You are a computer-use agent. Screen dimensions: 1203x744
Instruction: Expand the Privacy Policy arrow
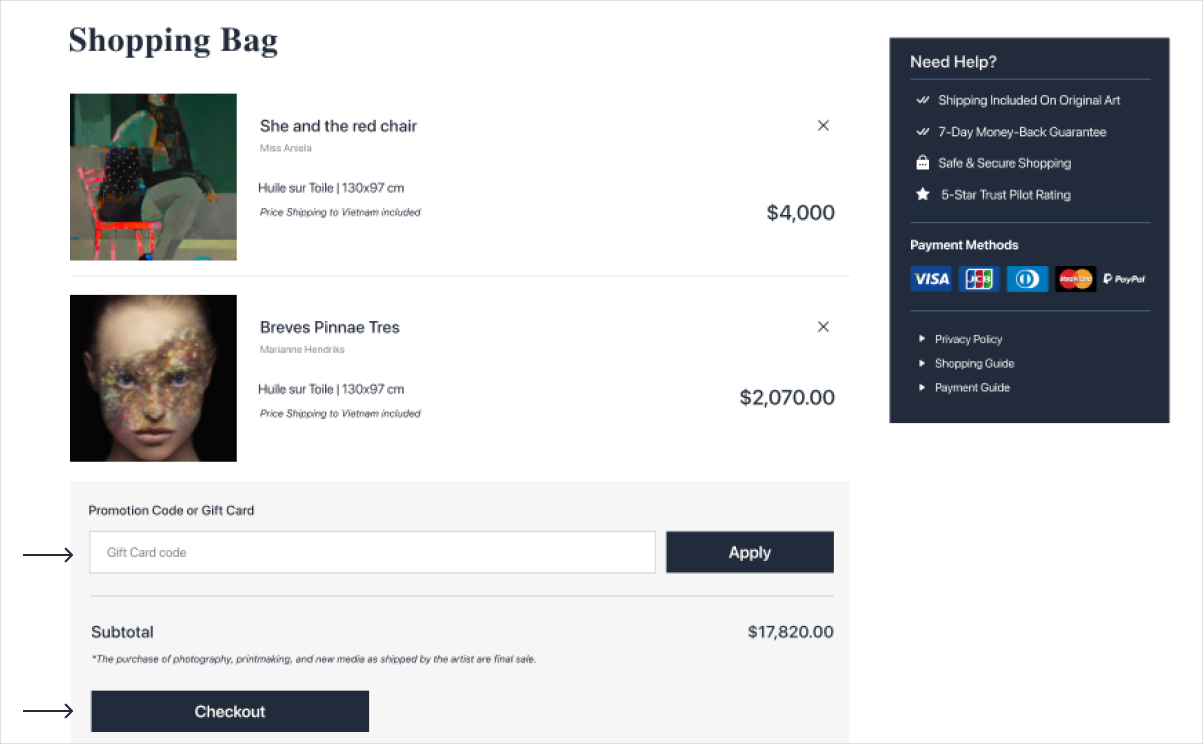point(922,339)
